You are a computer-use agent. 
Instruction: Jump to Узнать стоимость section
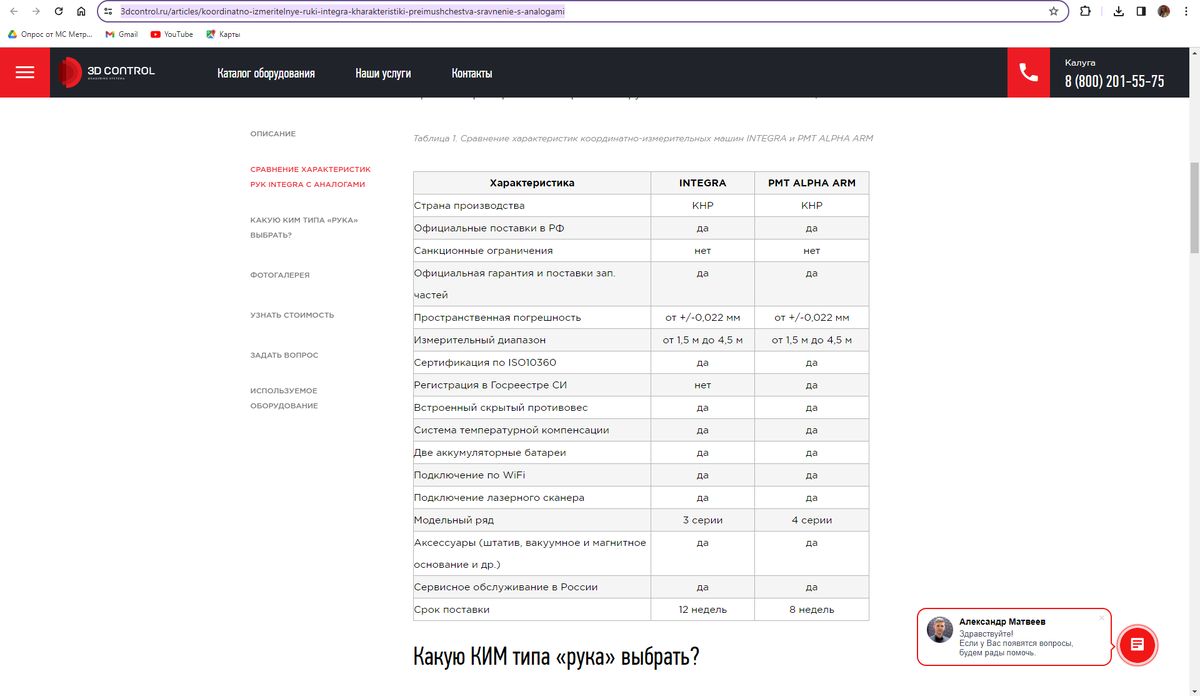click(292, 315)
